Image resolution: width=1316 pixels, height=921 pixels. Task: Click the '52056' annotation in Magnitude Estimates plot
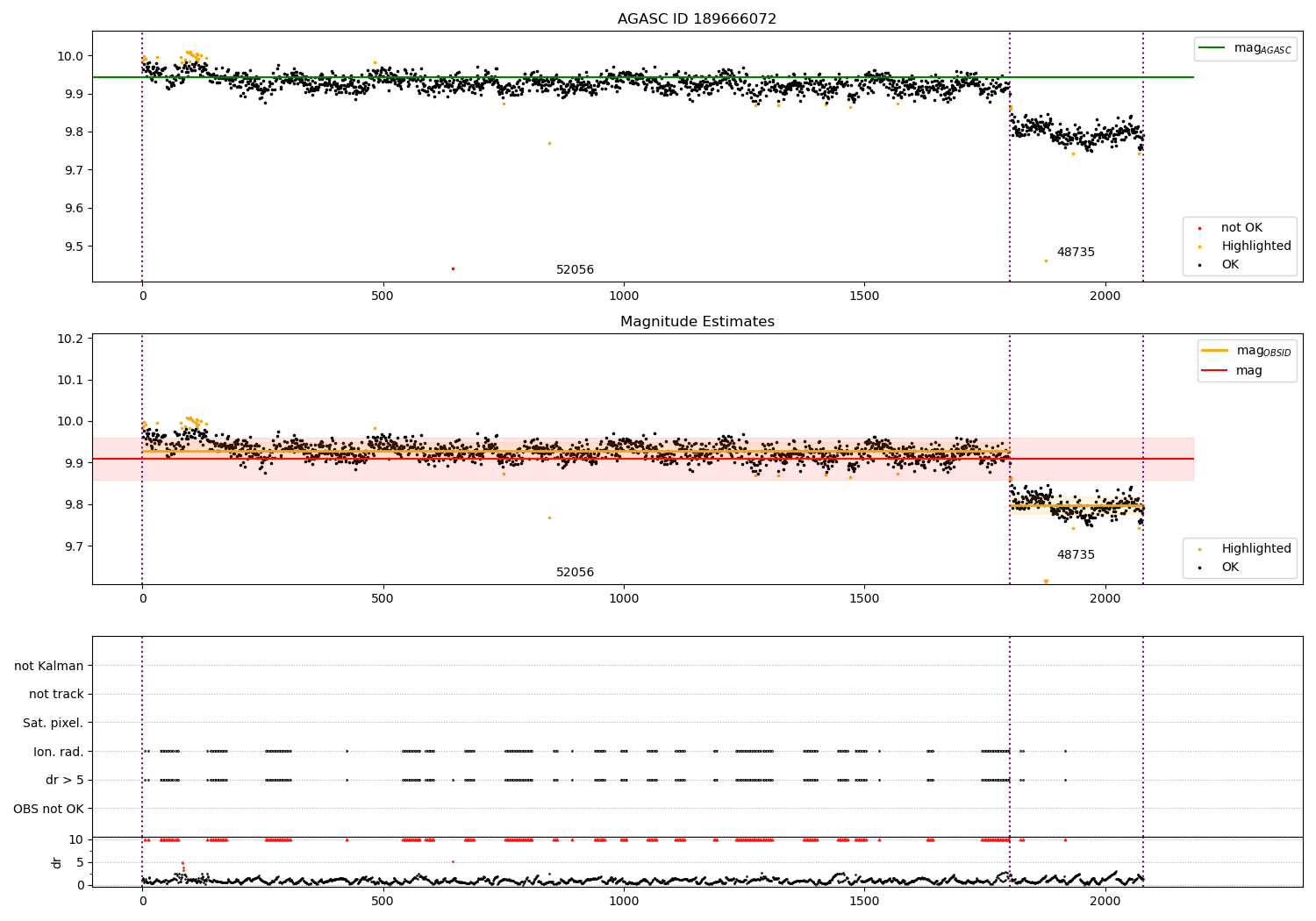tap(575, 573)
